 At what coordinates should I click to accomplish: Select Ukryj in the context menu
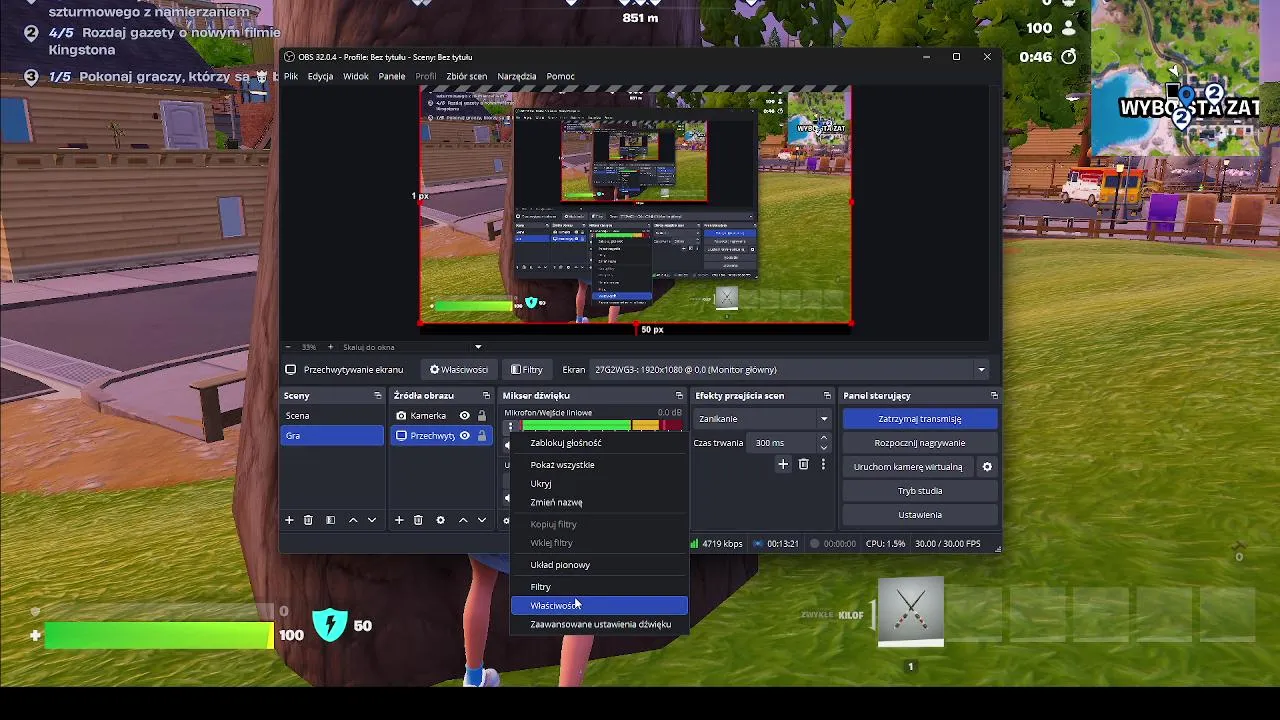pos(599,484)
